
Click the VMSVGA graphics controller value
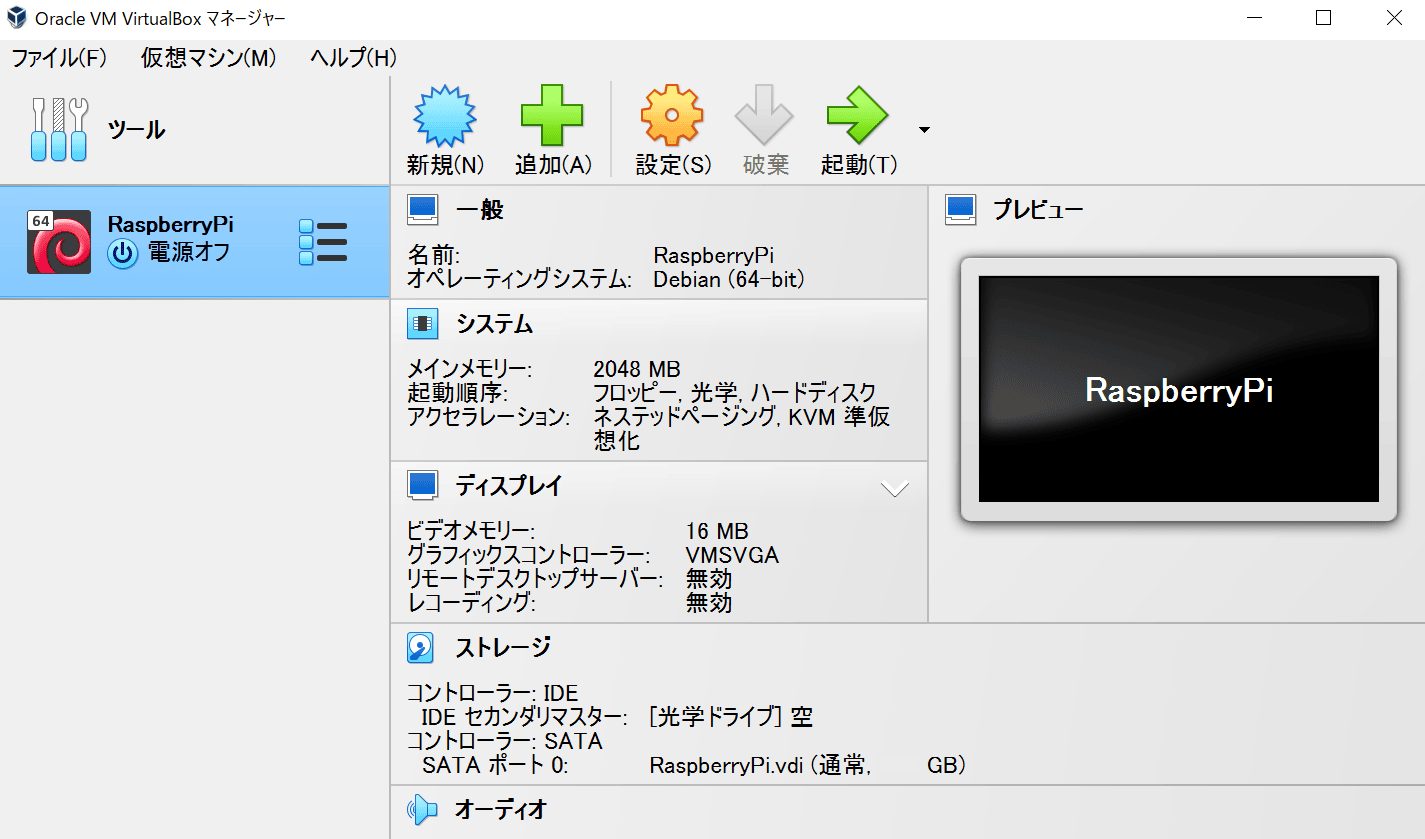[732, 555]
